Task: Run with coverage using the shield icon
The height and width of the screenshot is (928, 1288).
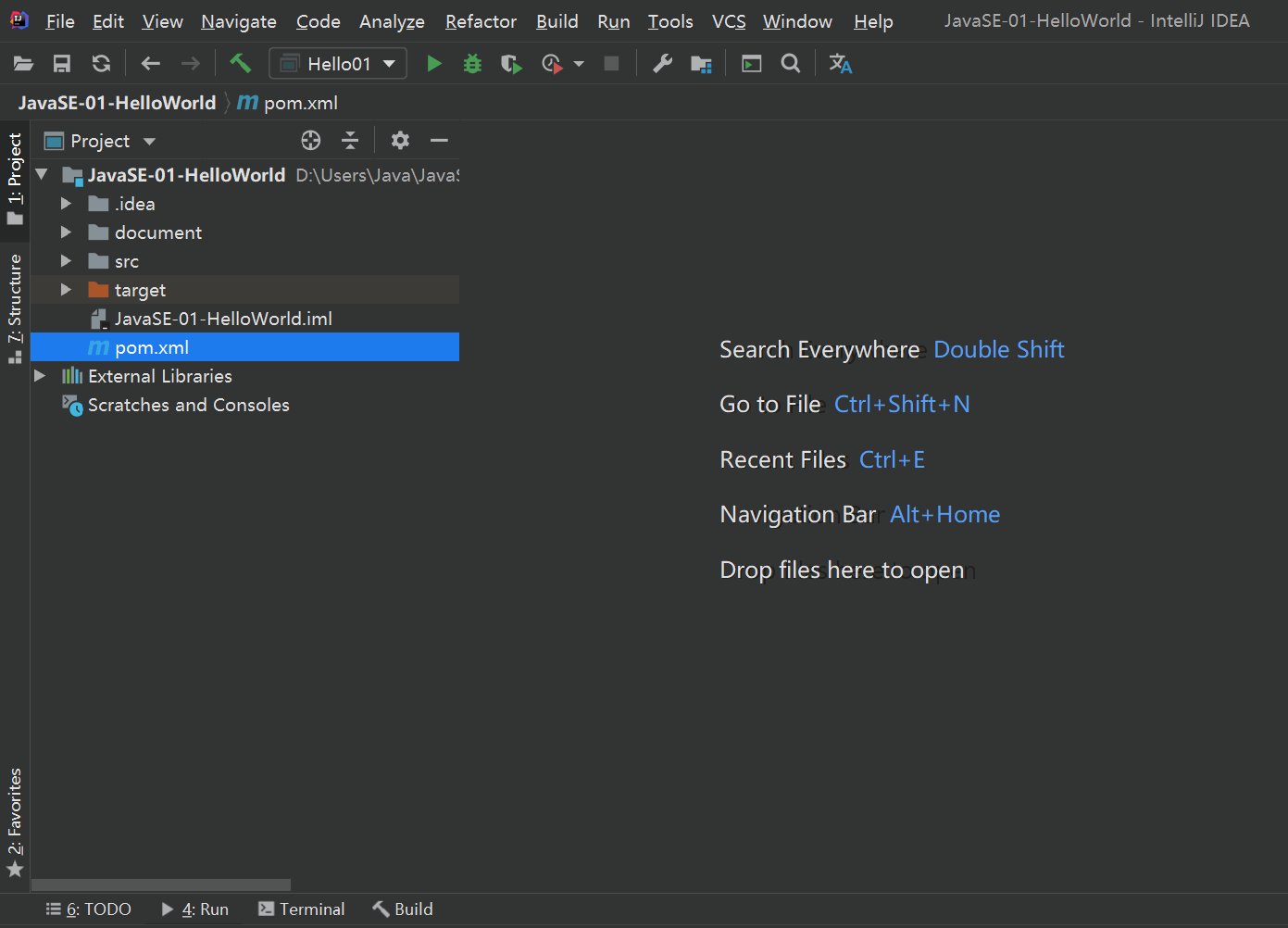Action: [511, 64]
